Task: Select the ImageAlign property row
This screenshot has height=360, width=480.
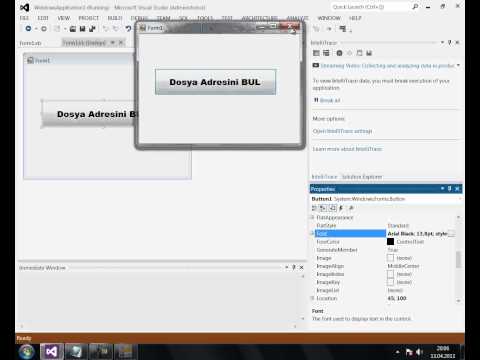Action: coord(383,266)
